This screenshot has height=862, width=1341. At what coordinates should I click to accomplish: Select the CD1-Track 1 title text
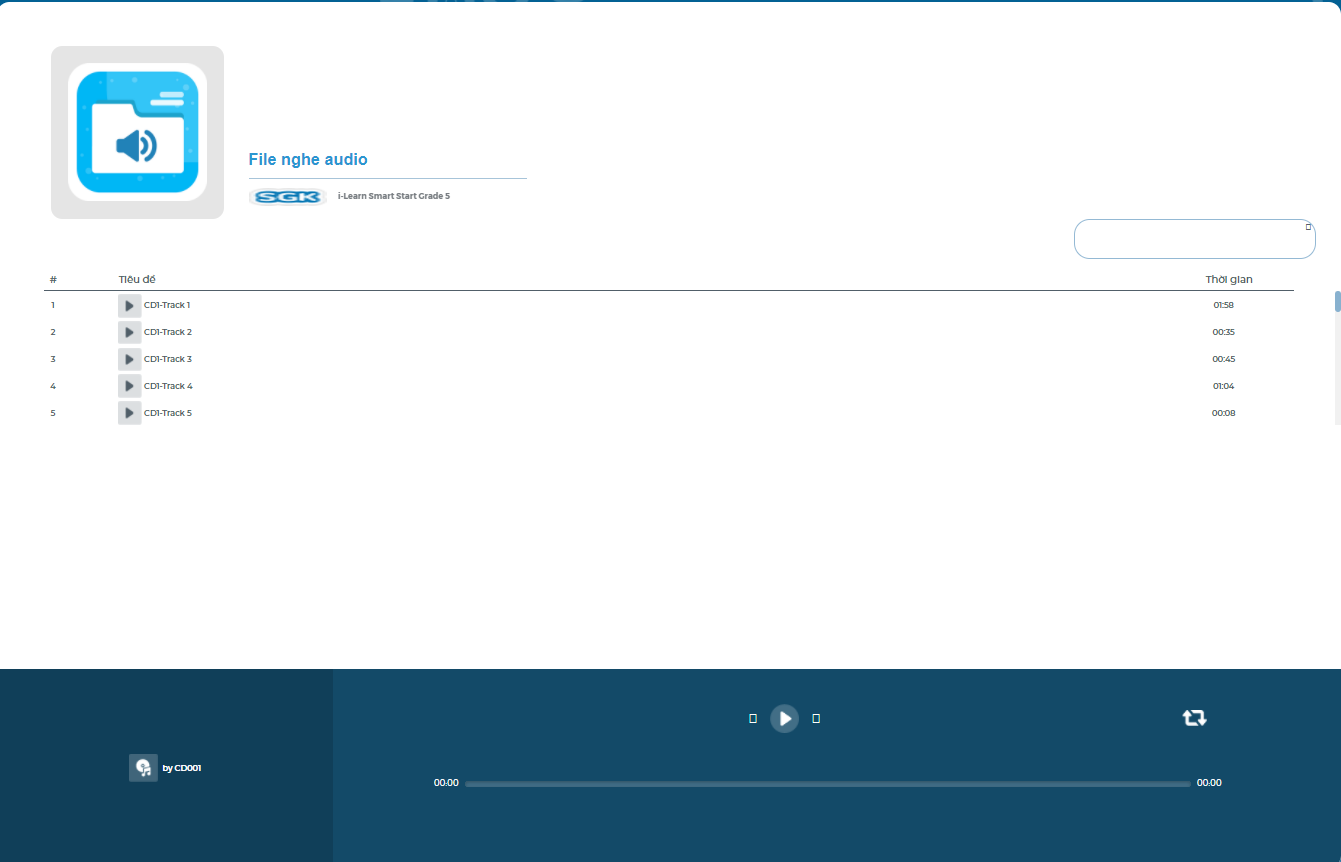click(167, 305)
